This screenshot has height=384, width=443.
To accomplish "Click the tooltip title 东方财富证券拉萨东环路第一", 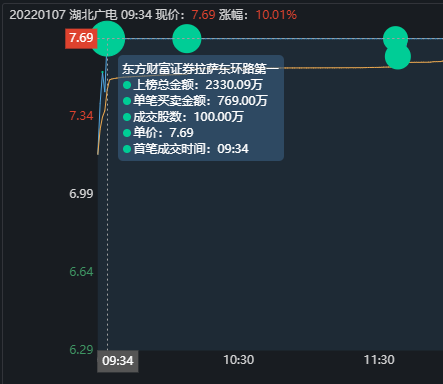I will (x=200, y=69).
